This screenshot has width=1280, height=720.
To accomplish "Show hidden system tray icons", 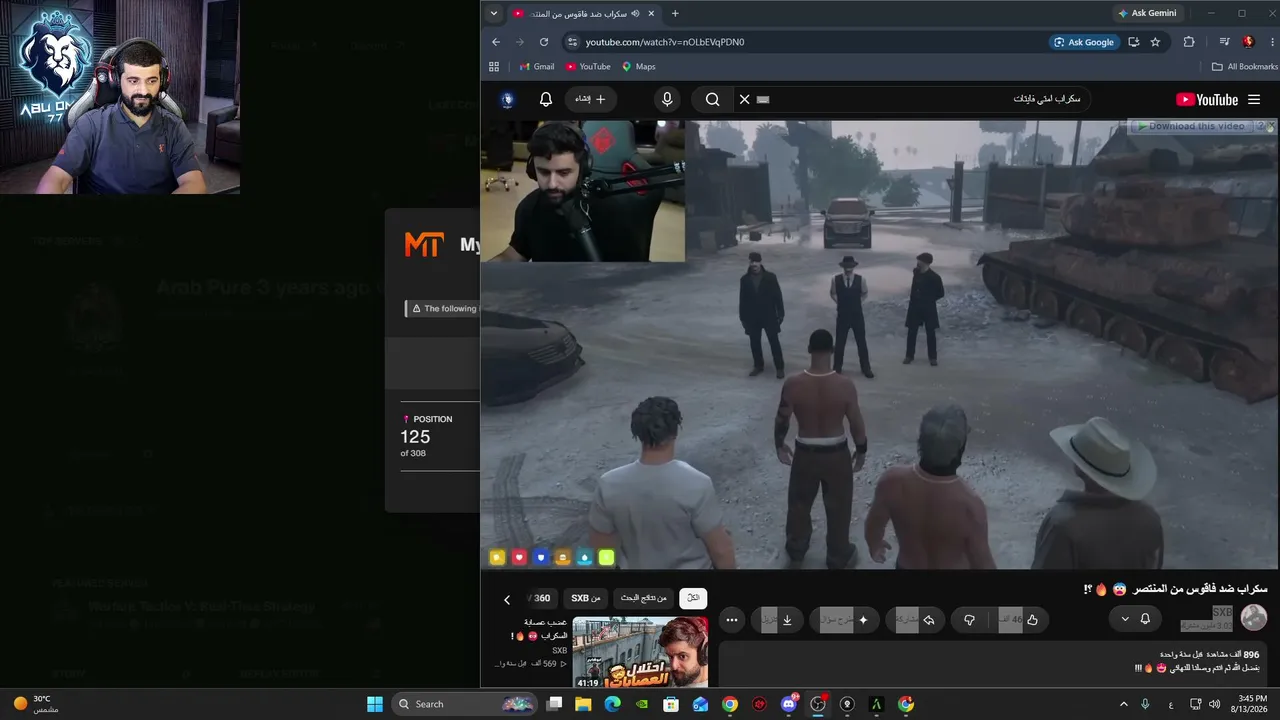I will (1123, 704).
